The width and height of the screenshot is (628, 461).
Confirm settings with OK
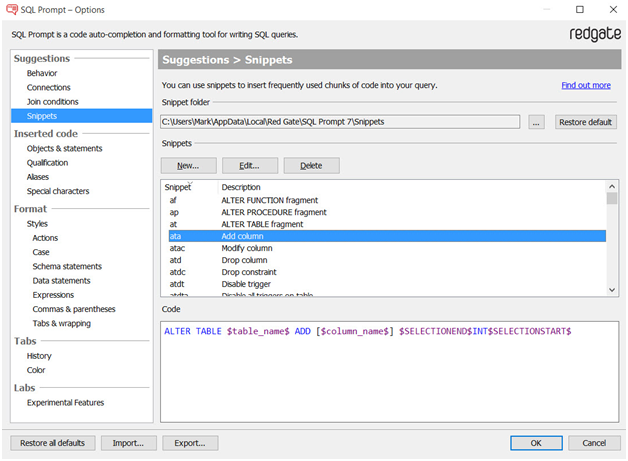536,443
